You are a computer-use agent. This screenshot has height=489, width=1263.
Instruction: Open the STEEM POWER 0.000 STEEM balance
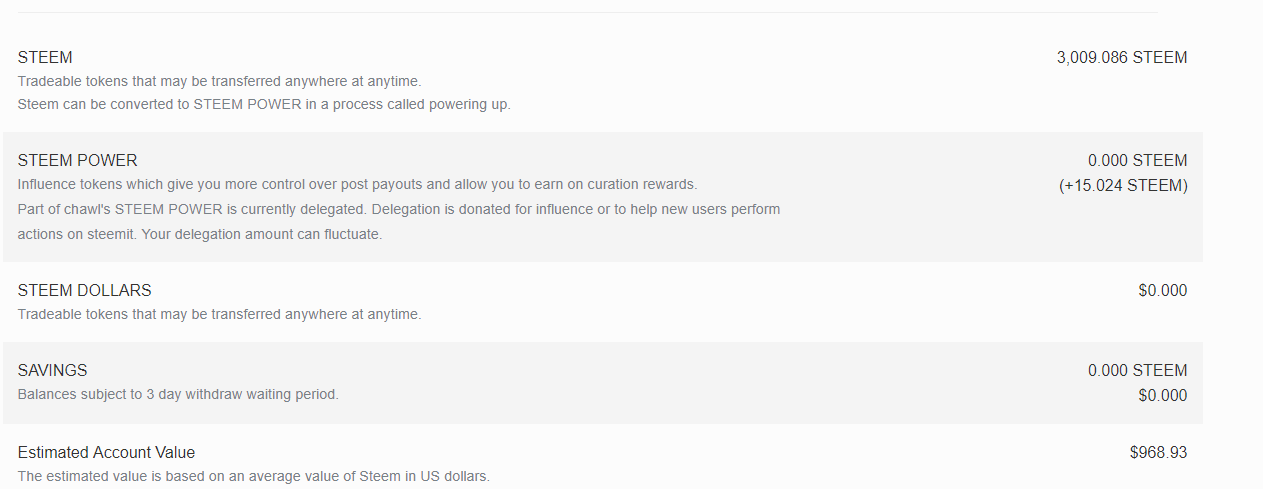click(1137, 160)
